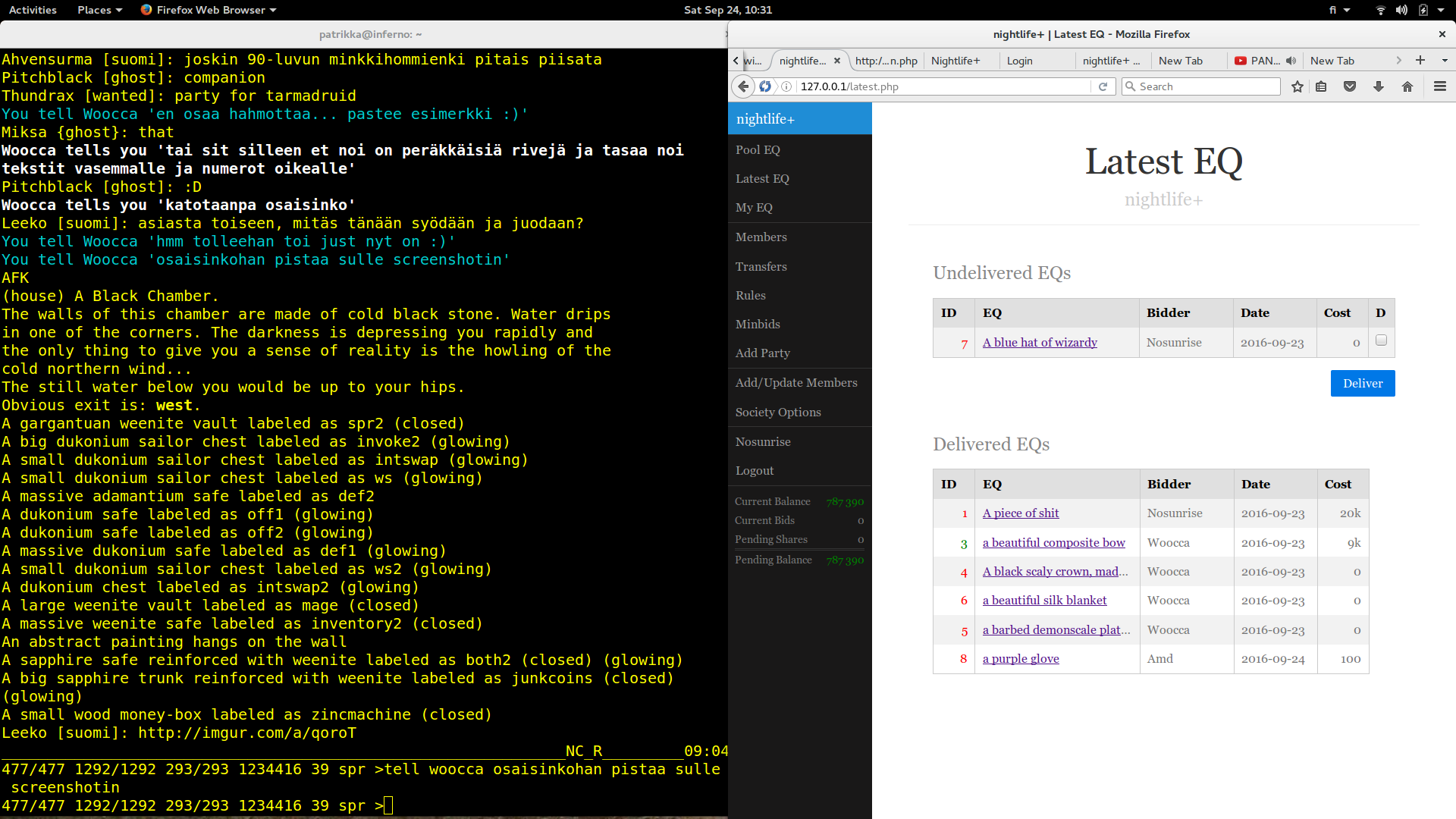Click the stop/reload loading icon beside URL
Image resolution: width=1456 pixels, height=819 pixels.
765,86
